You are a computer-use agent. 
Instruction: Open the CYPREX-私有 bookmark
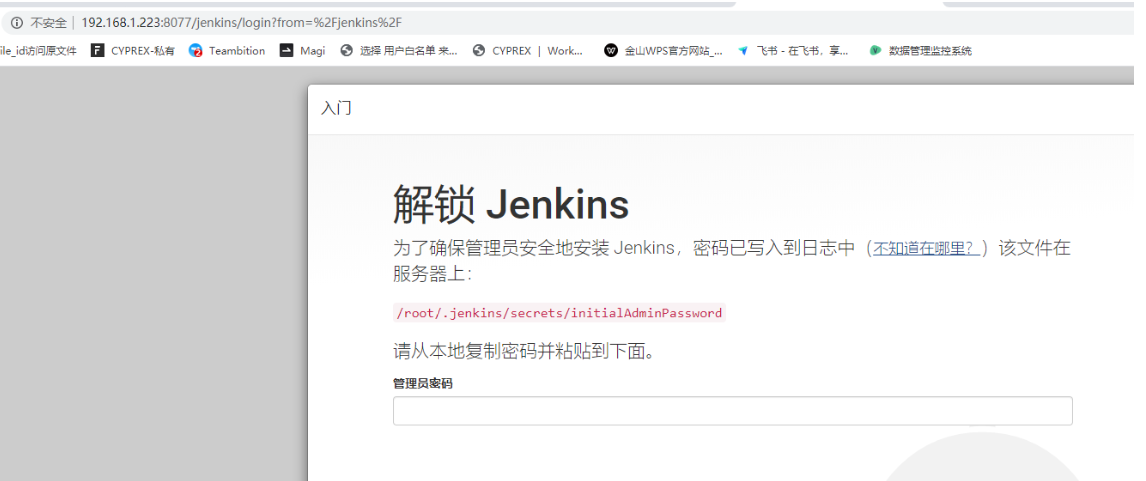click(x=133, y=50)
